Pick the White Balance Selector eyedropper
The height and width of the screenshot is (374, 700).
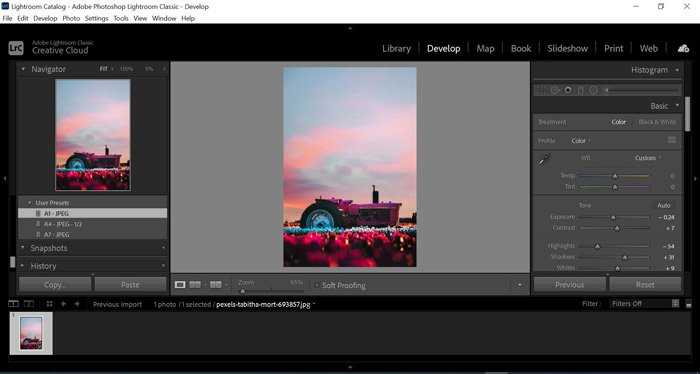pos(544,160)
